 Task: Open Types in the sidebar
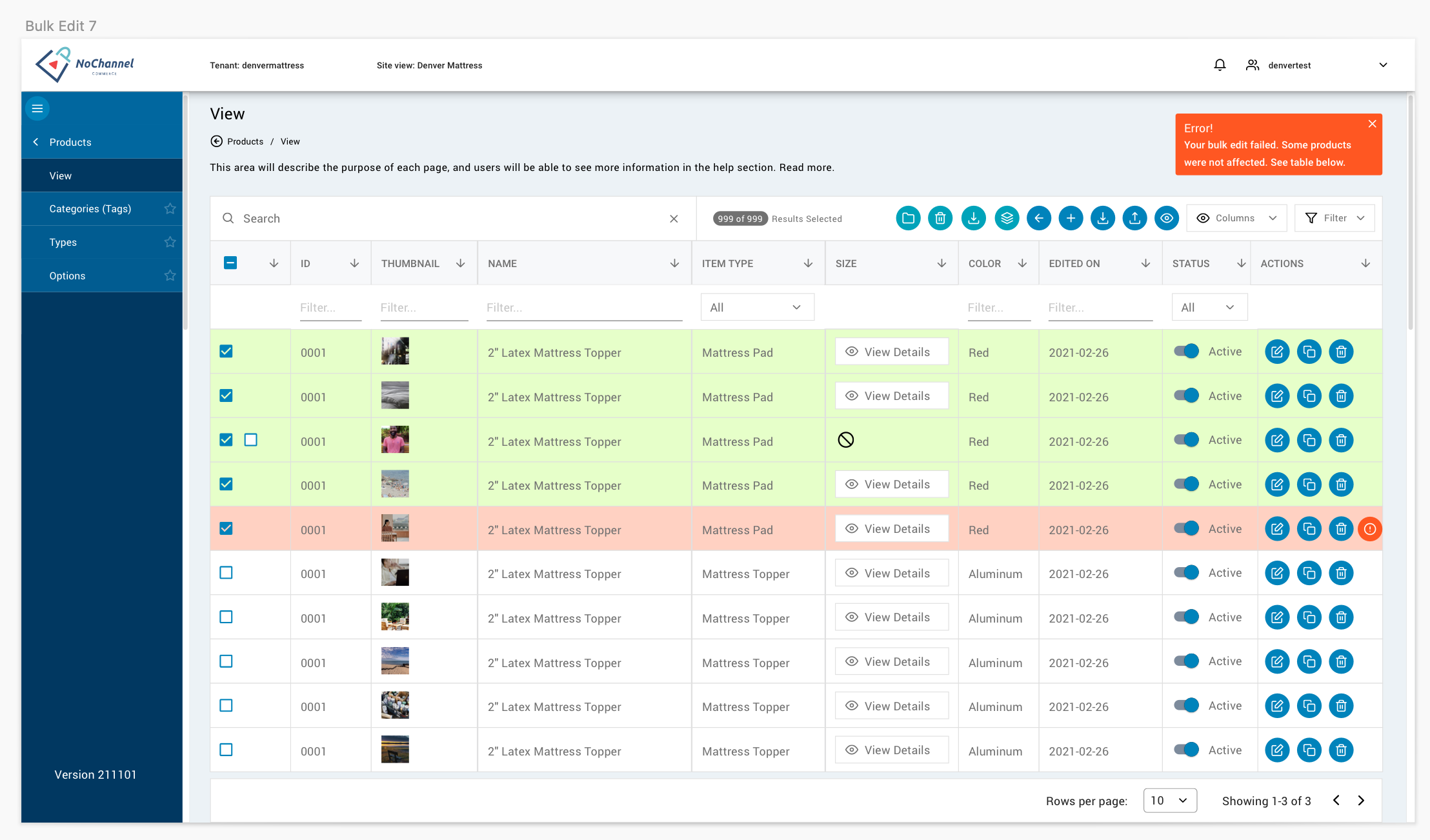click(x=63, y=242)
